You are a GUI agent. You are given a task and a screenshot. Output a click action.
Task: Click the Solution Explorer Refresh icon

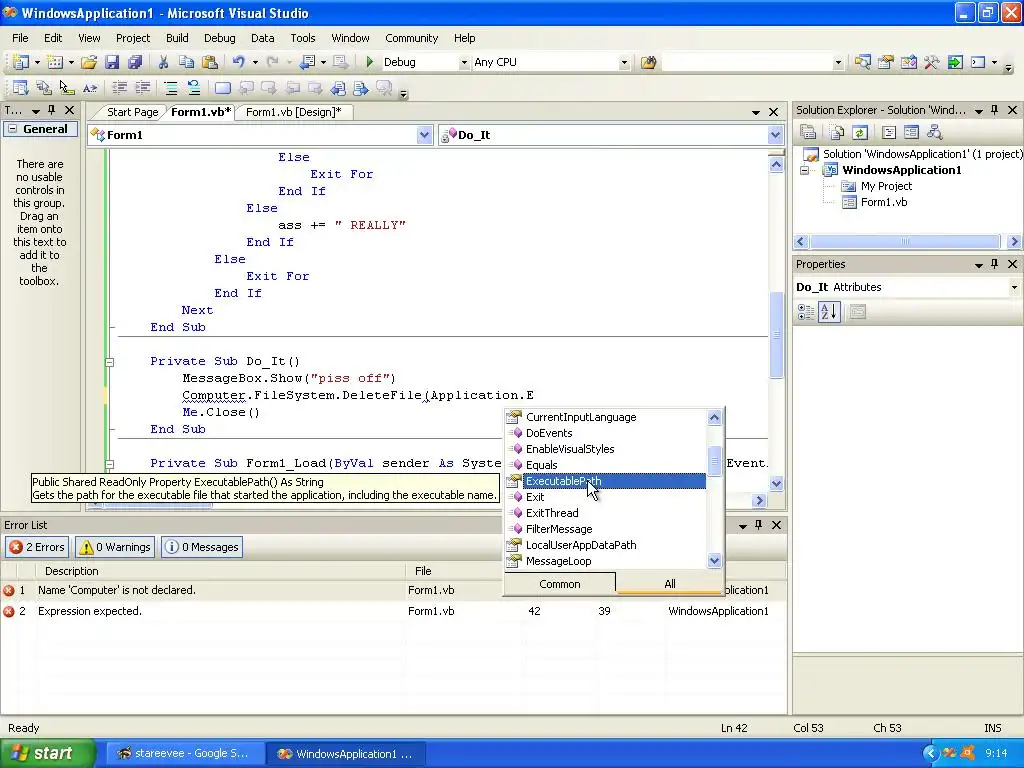(860, 133)
